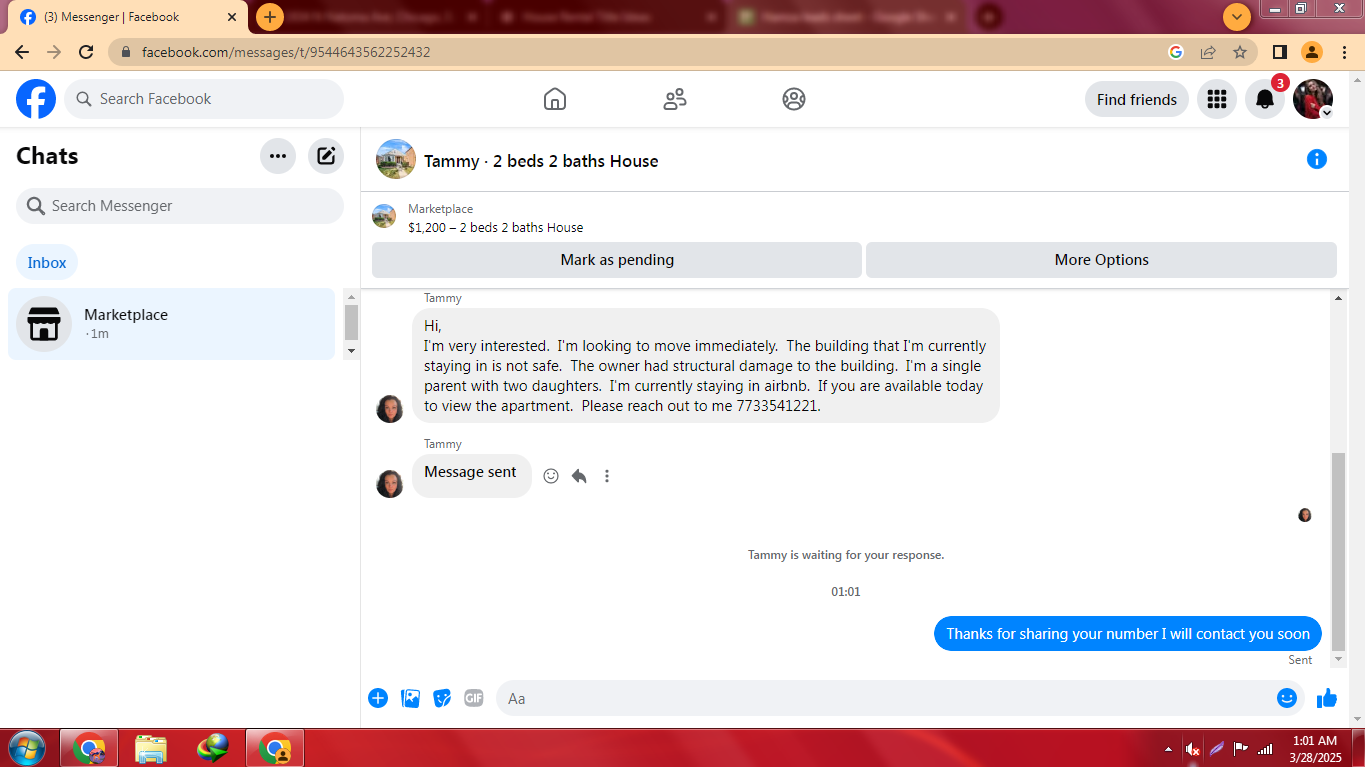
Task: Click the Tammy · 2 beds 2 baths House header
Action: (x=541, y=161)
